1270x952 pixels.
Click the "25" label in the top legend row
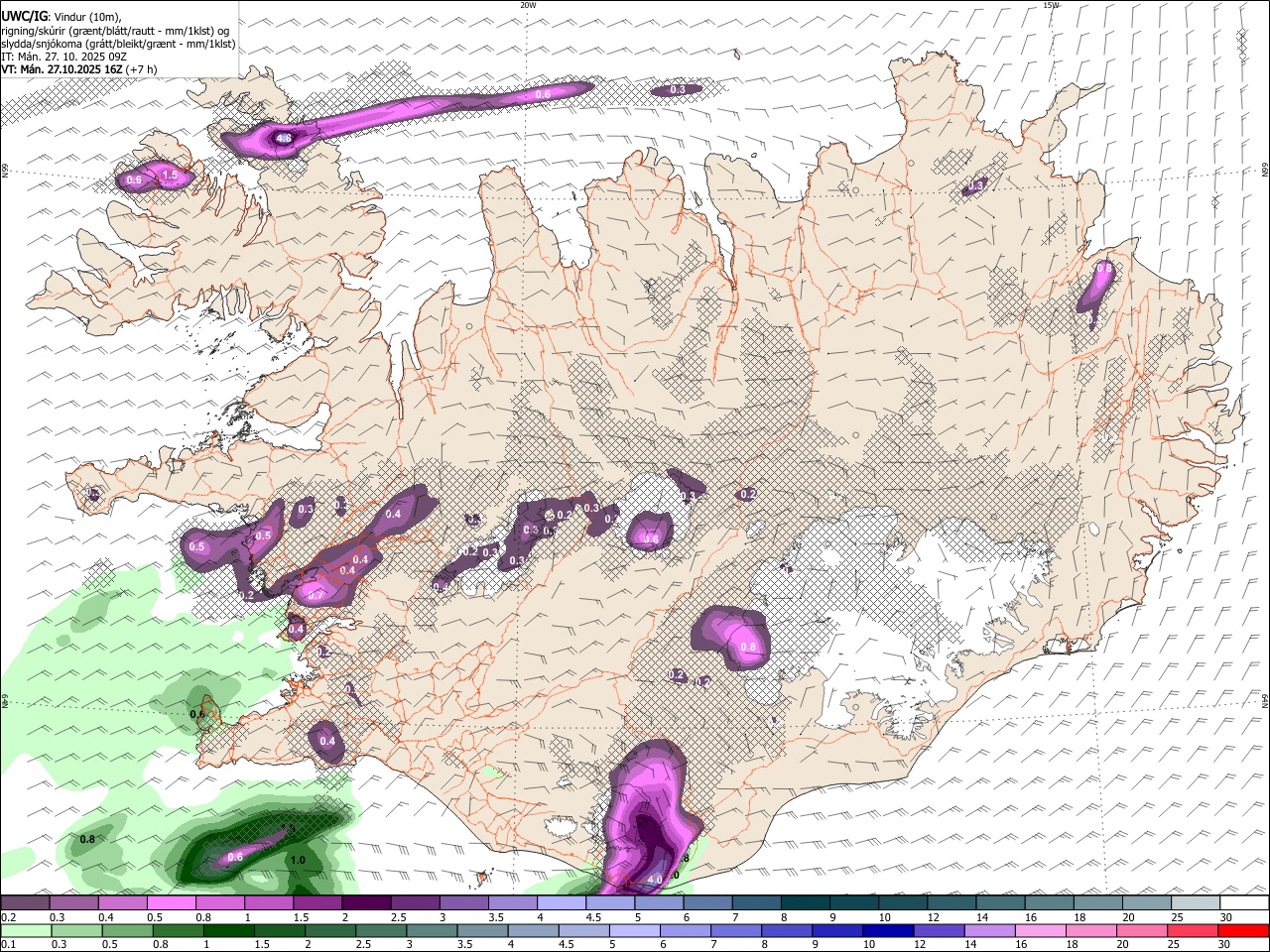pyautogui.click(x=1177, y=918)
